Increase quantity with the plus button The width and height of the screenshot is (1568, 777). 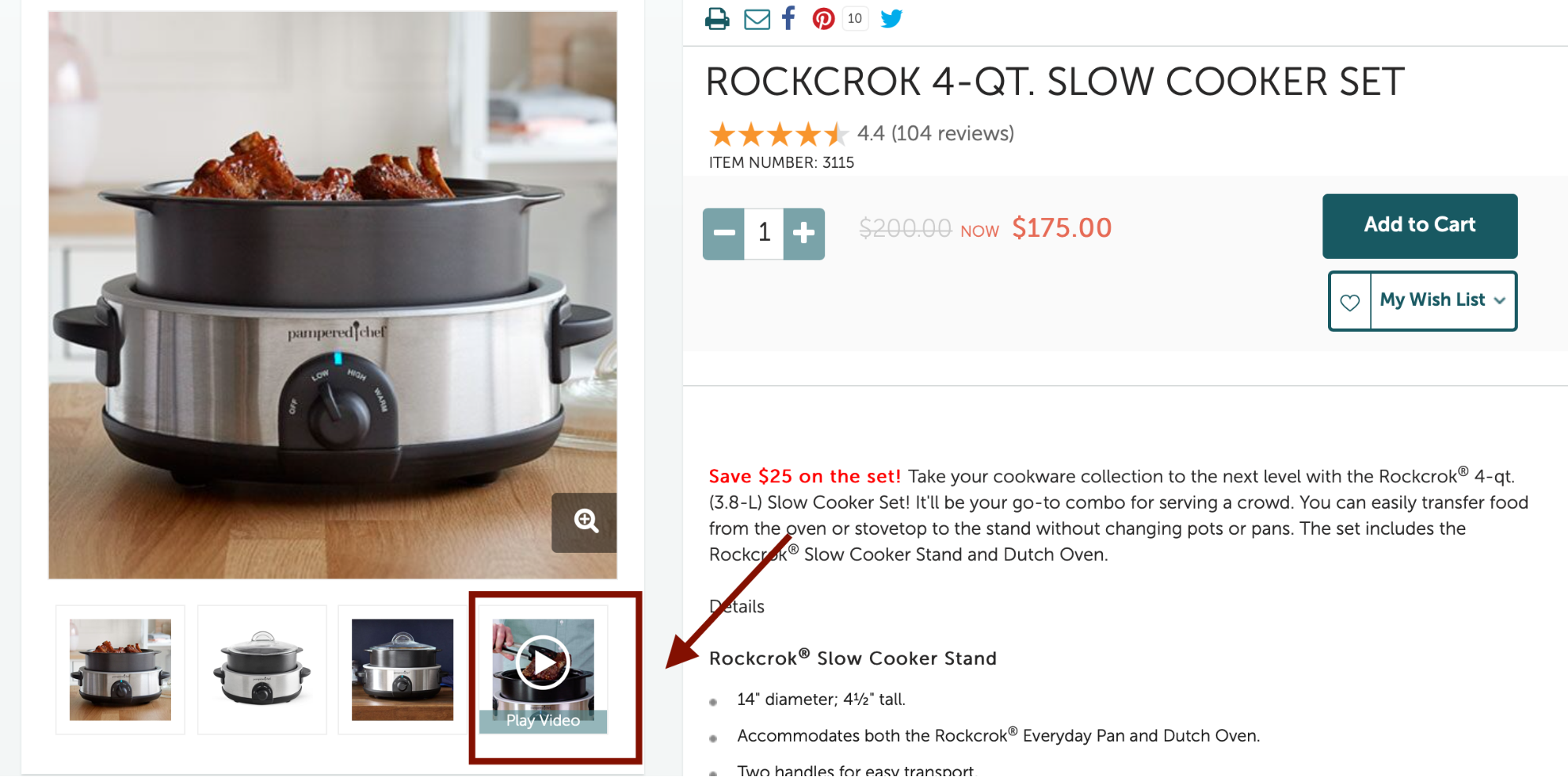click(804, 233)
